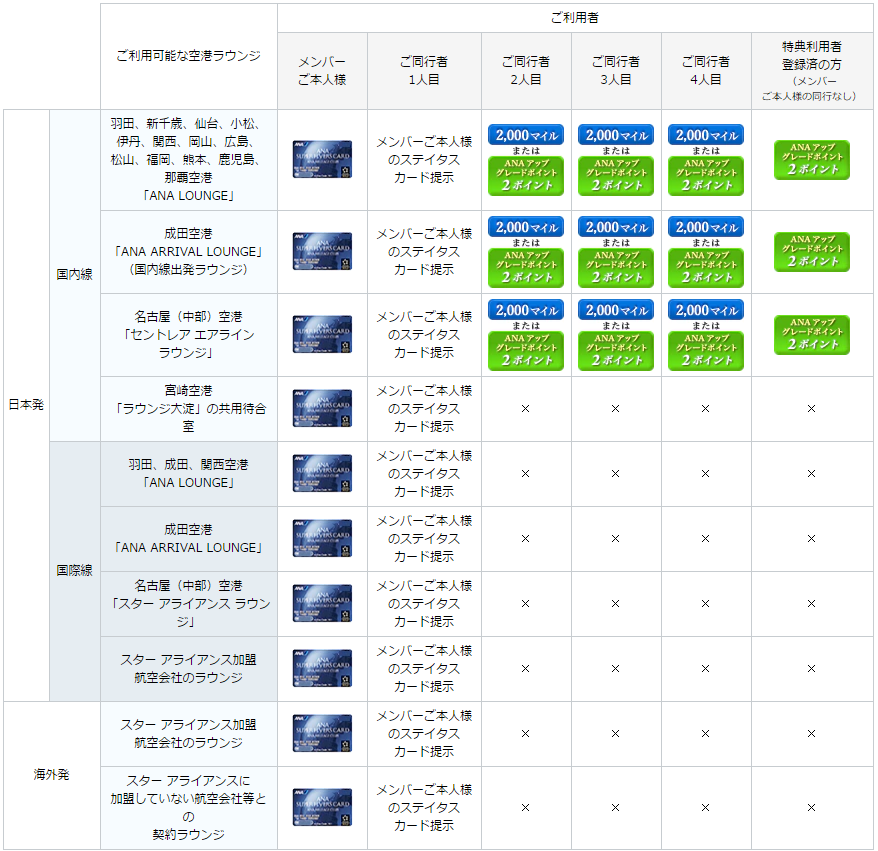Click the ご同行者 2人目 column header
The width and height of the screenshot is (878, 851).
[x=526, y=71]
